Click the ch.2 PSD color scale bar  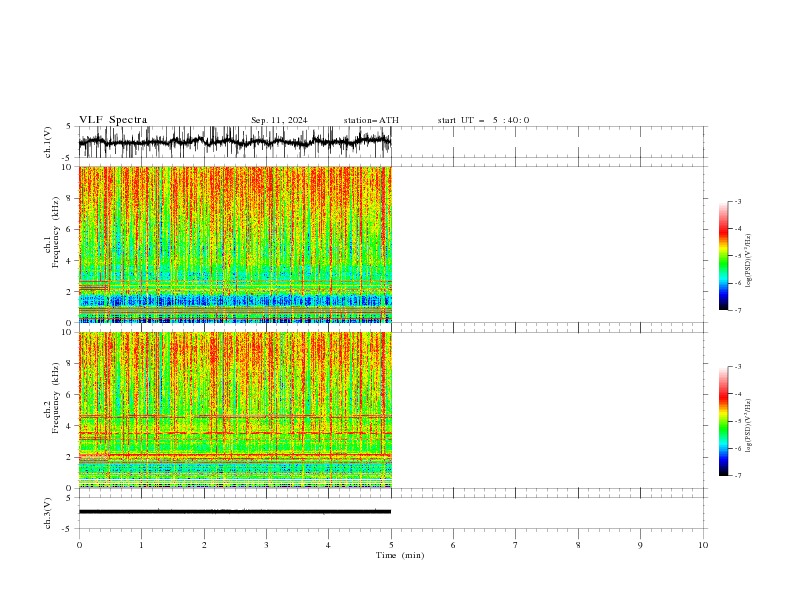coord(723,421)
